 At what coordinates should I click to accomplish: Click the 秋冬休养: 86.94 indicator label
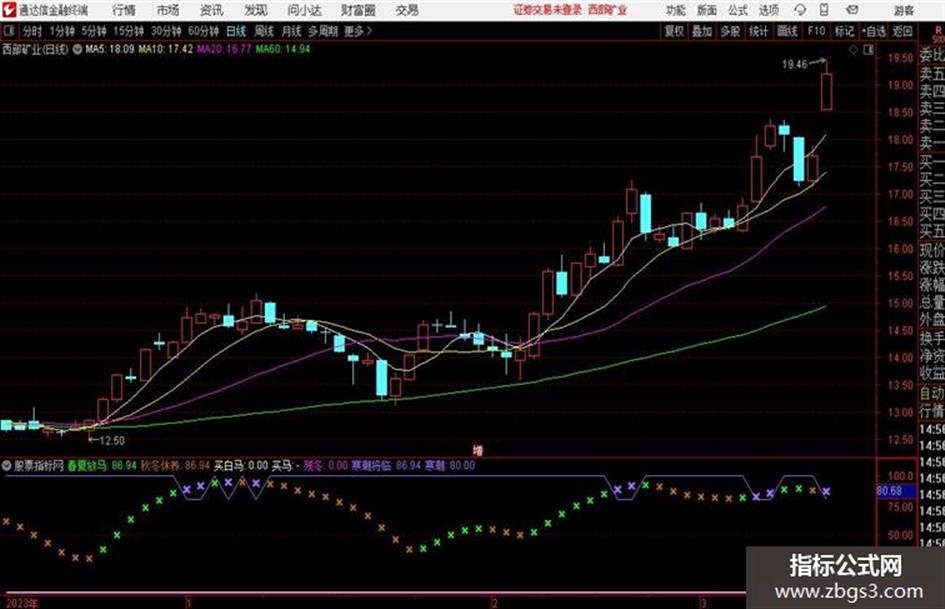[x=175, y=465]
